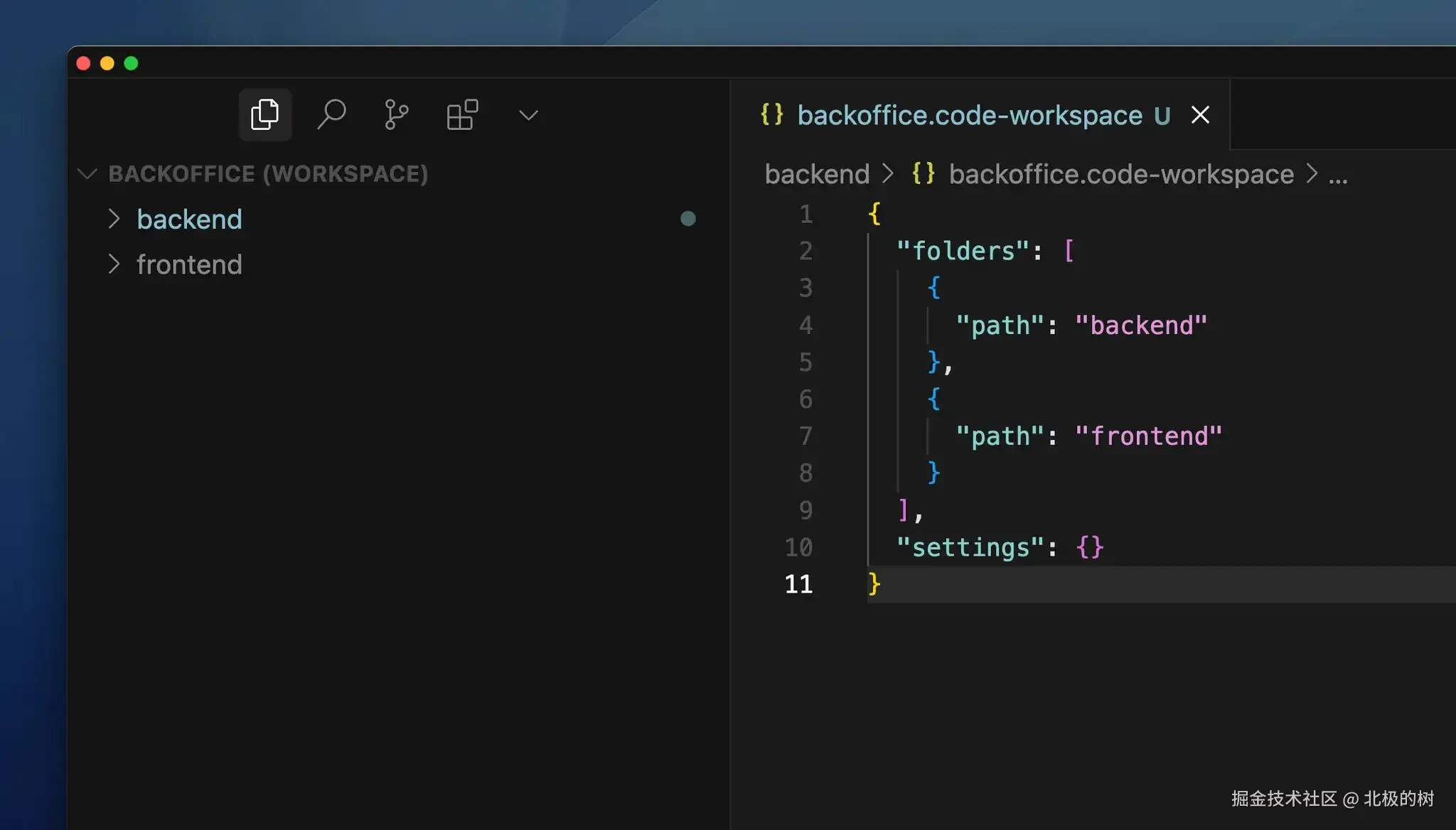Viewport: 1456px width, 830px height.
Task: Click backoffice.code-workspace breadcrumb segment
Action: click(1121, 174)
